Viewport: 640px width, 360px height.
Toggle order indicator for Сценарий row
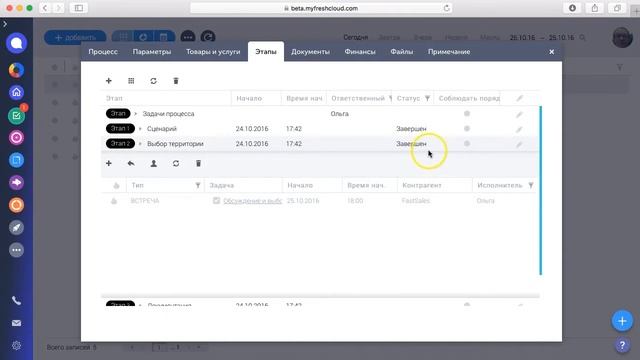[x=467, y=129]
